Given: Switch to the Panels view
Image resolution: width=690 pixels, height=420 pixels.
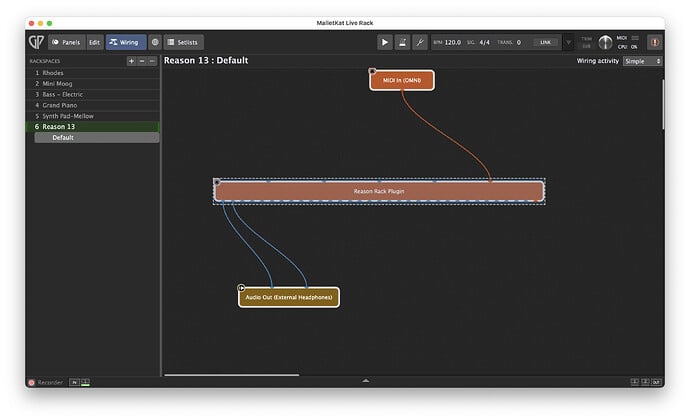Looking at the screenshot, I should tap(66, 42).
